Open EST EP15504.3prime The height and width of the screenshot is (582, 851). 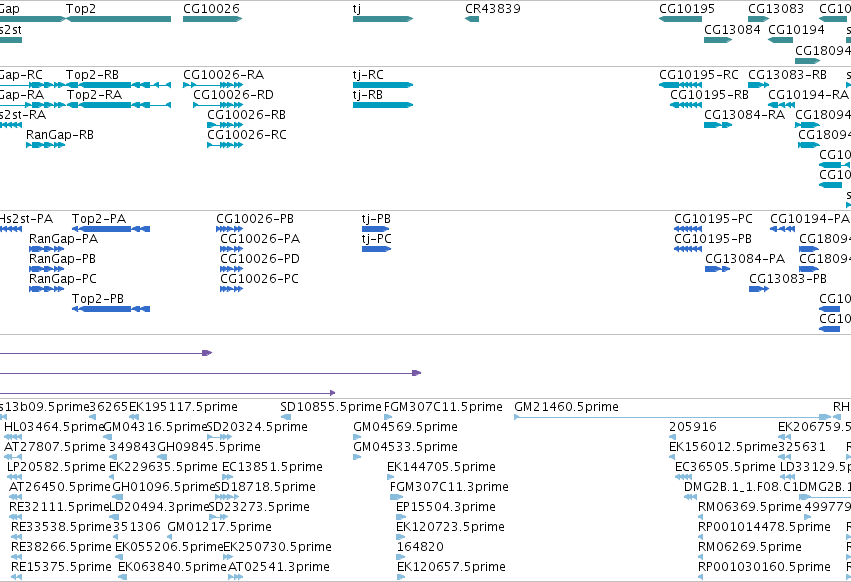446,507
